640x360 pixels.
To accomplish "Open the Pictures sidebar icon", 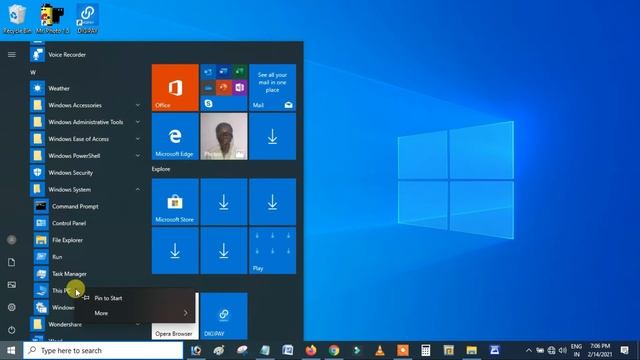I will 12,284.
